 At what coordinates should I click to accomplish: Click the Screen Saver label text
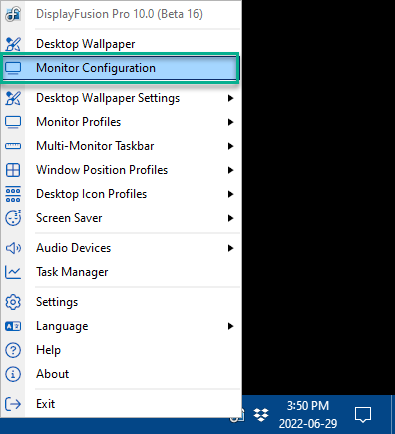click(x=69, y=218)
